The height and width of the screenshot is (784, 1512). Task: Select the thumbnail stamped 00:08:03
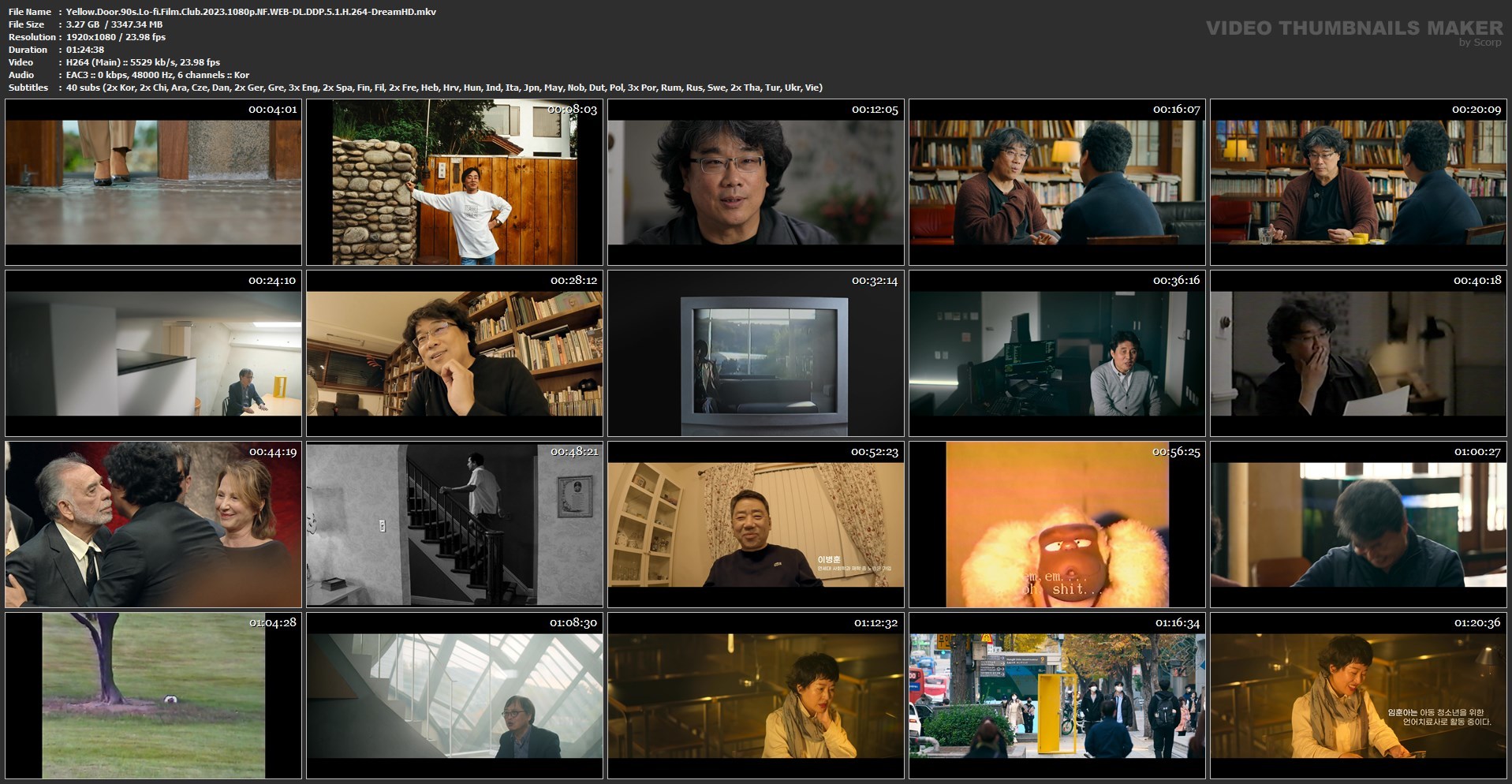pyautogui.click(x=454, y=182)
